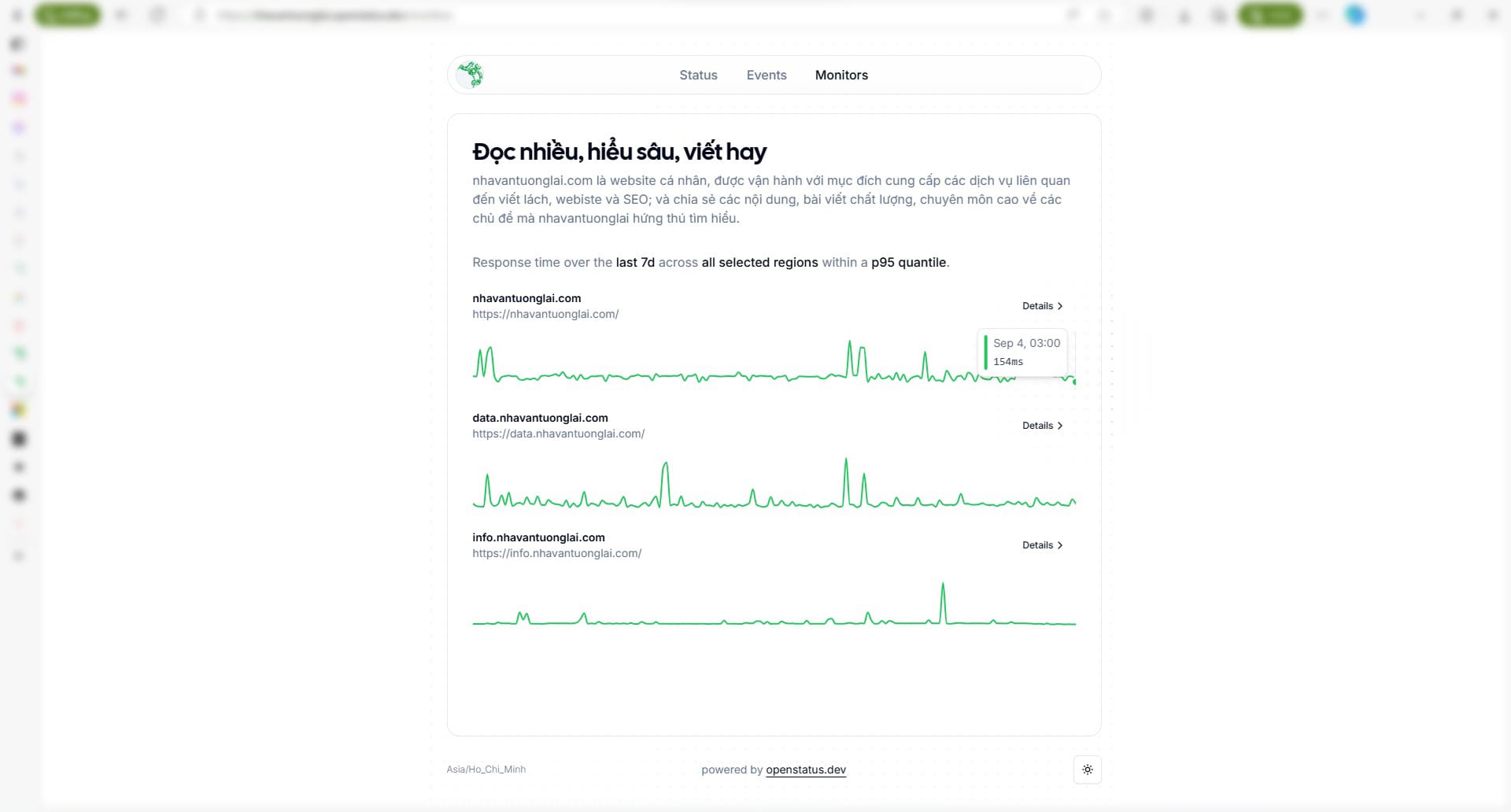Click the nhavantuonglai.com response time chart
The image size is (1511, 812).
[x=774, y=363]
